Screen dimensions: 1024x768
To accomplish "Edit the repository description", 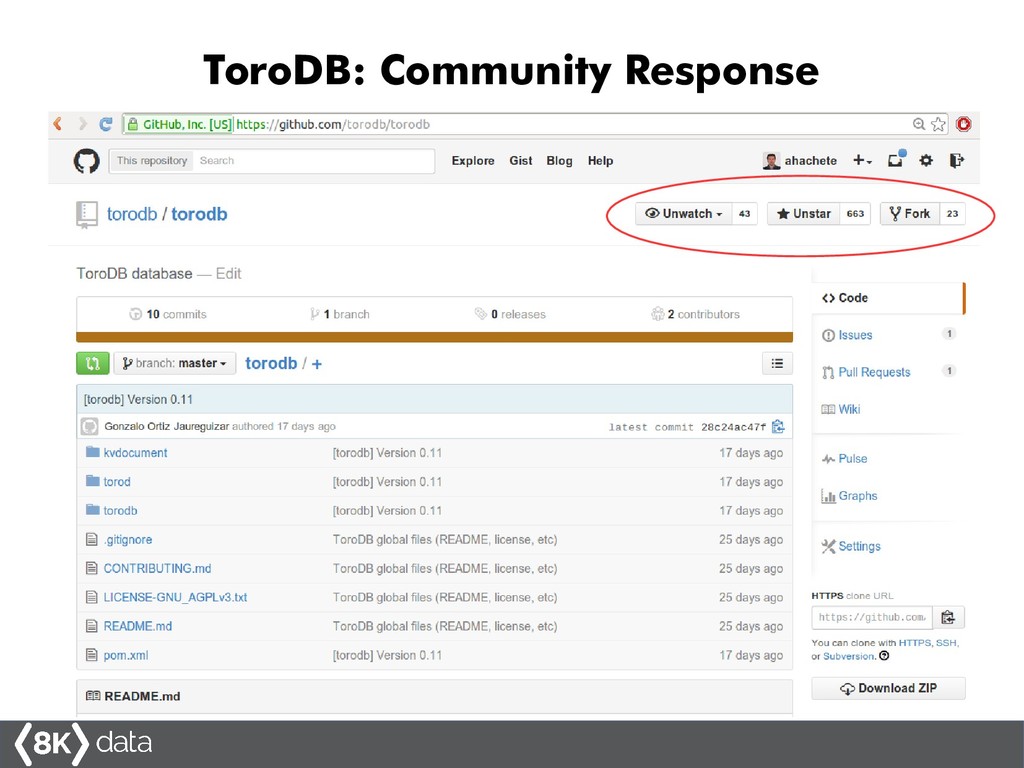I will click(x=229, y=274).
